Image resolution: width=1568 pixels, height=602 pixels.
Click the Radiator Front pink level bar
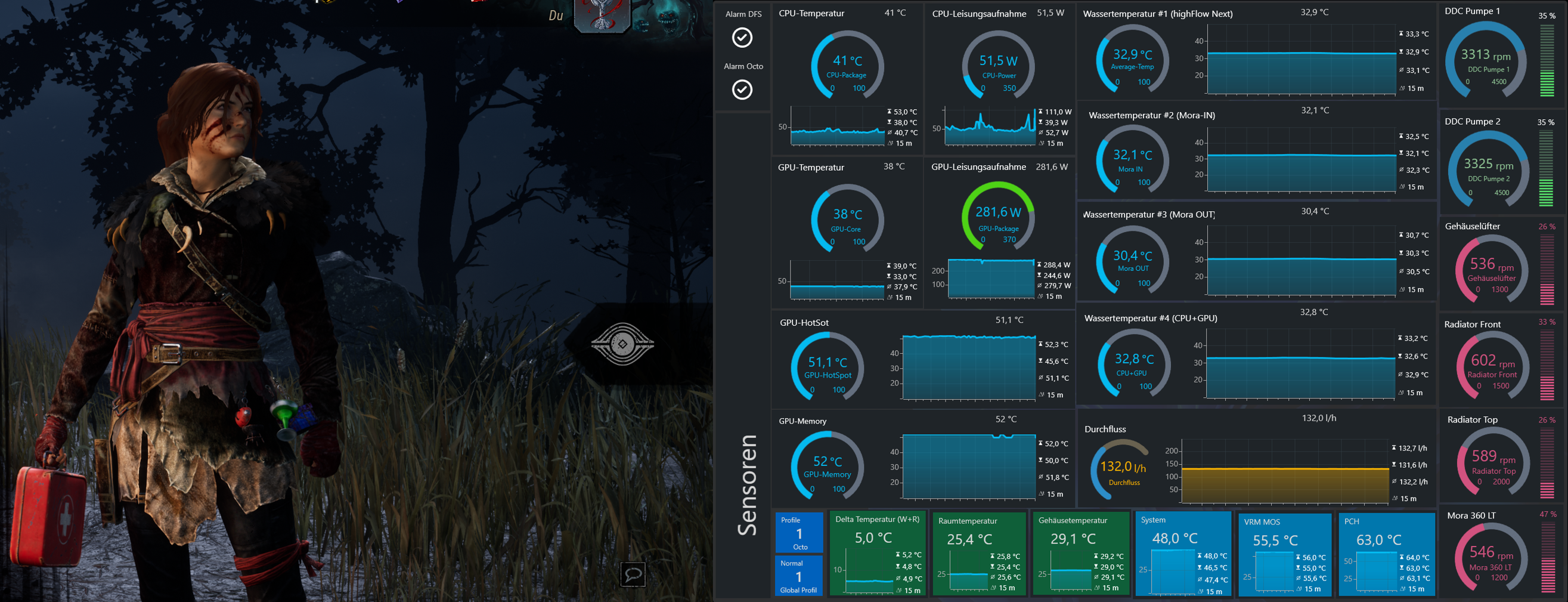(1547, 365)
